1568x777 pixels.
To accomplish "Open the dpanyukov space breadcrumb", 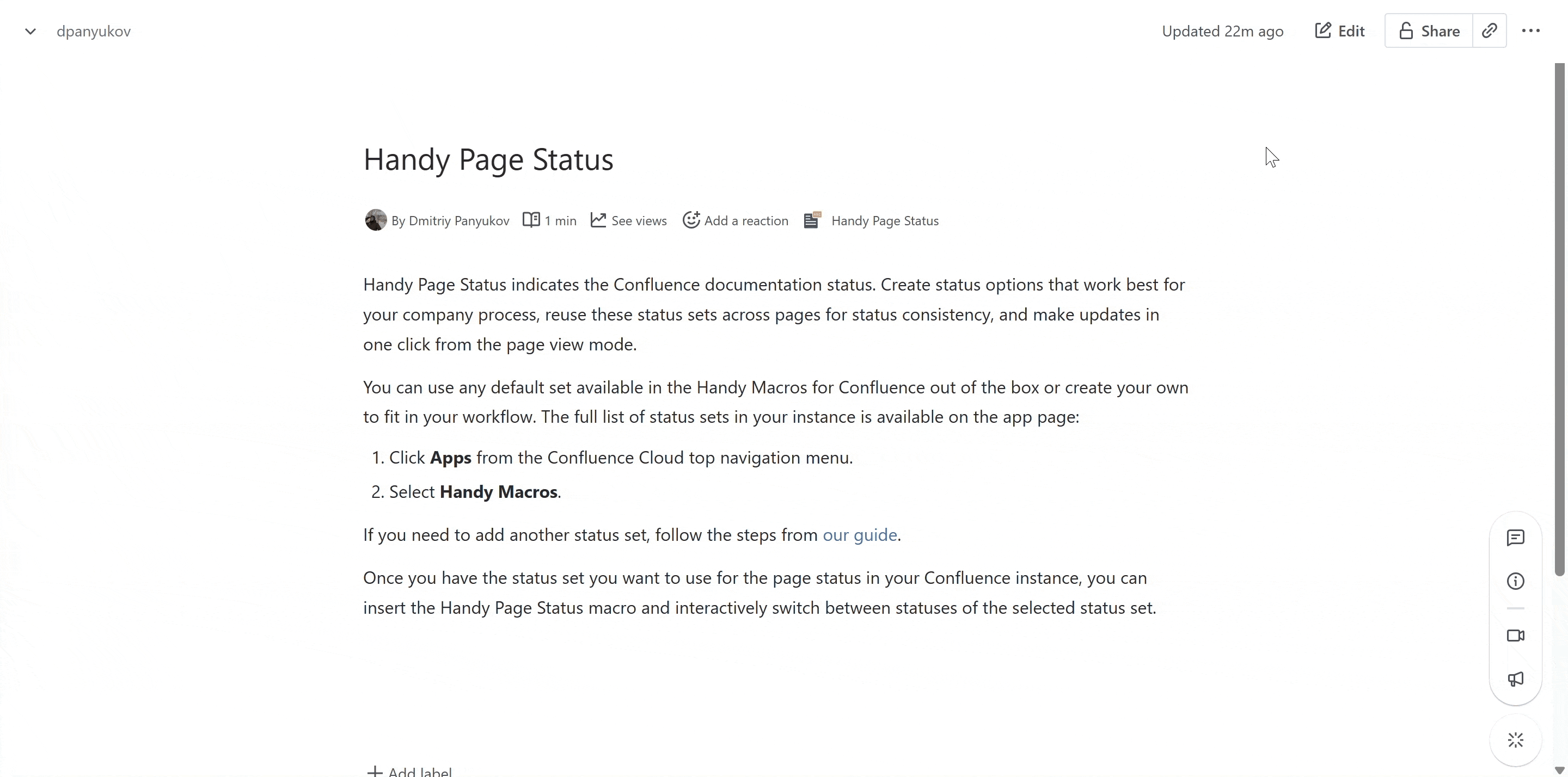I will point(94,31).
